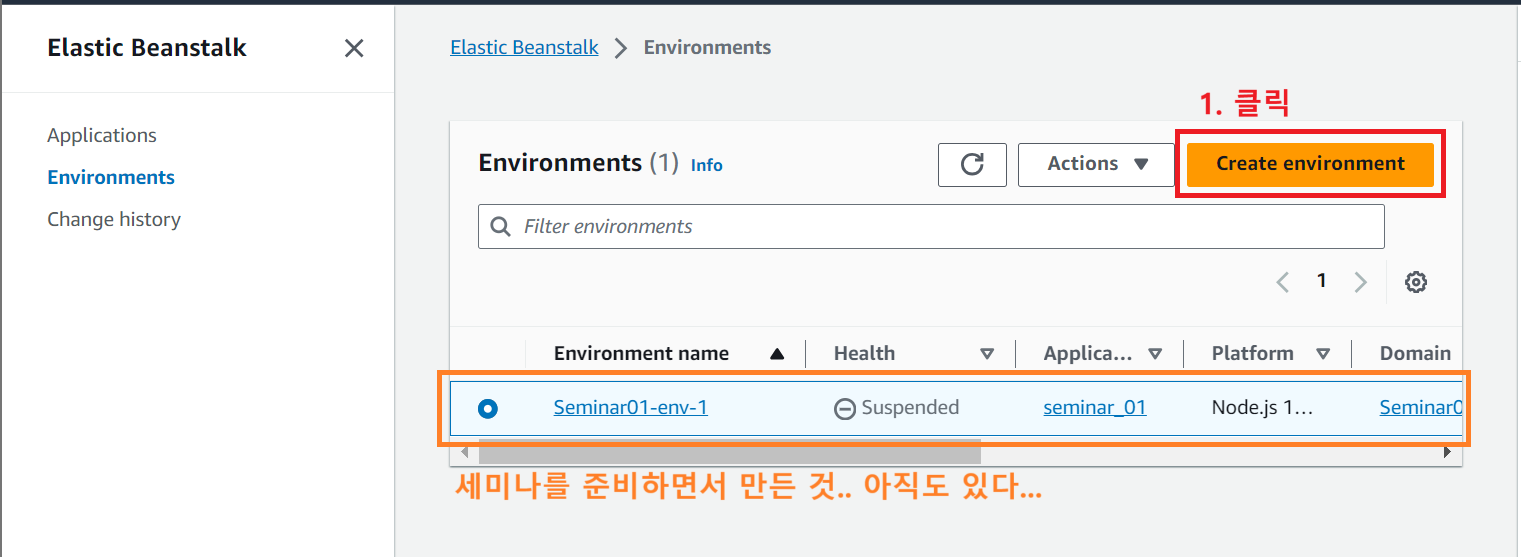Click the search magnifier icon
This screenshot has width=1521, height=557.
point(501,227)
